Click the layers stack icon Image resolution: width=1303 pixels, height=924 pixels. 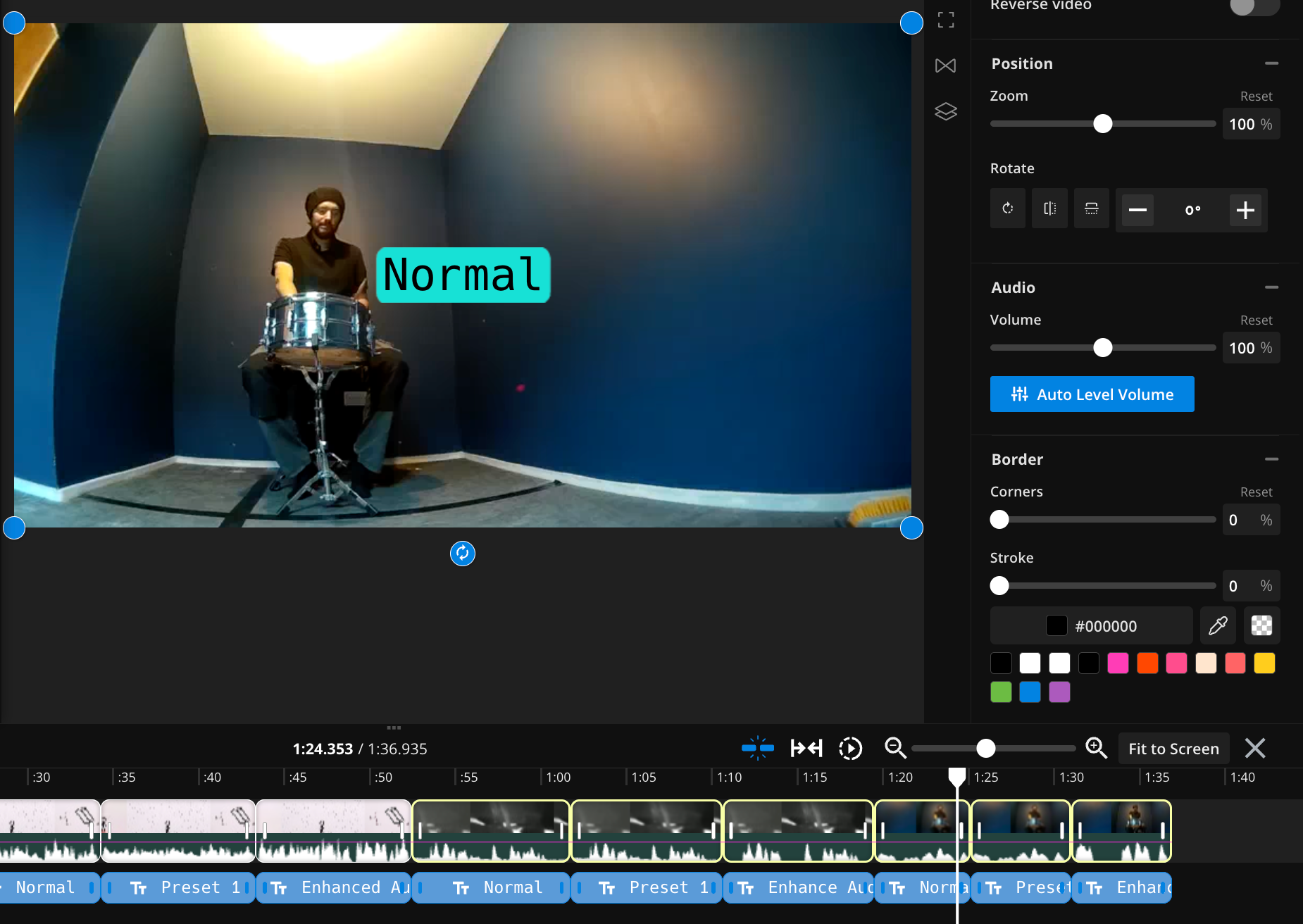[946, 112]
